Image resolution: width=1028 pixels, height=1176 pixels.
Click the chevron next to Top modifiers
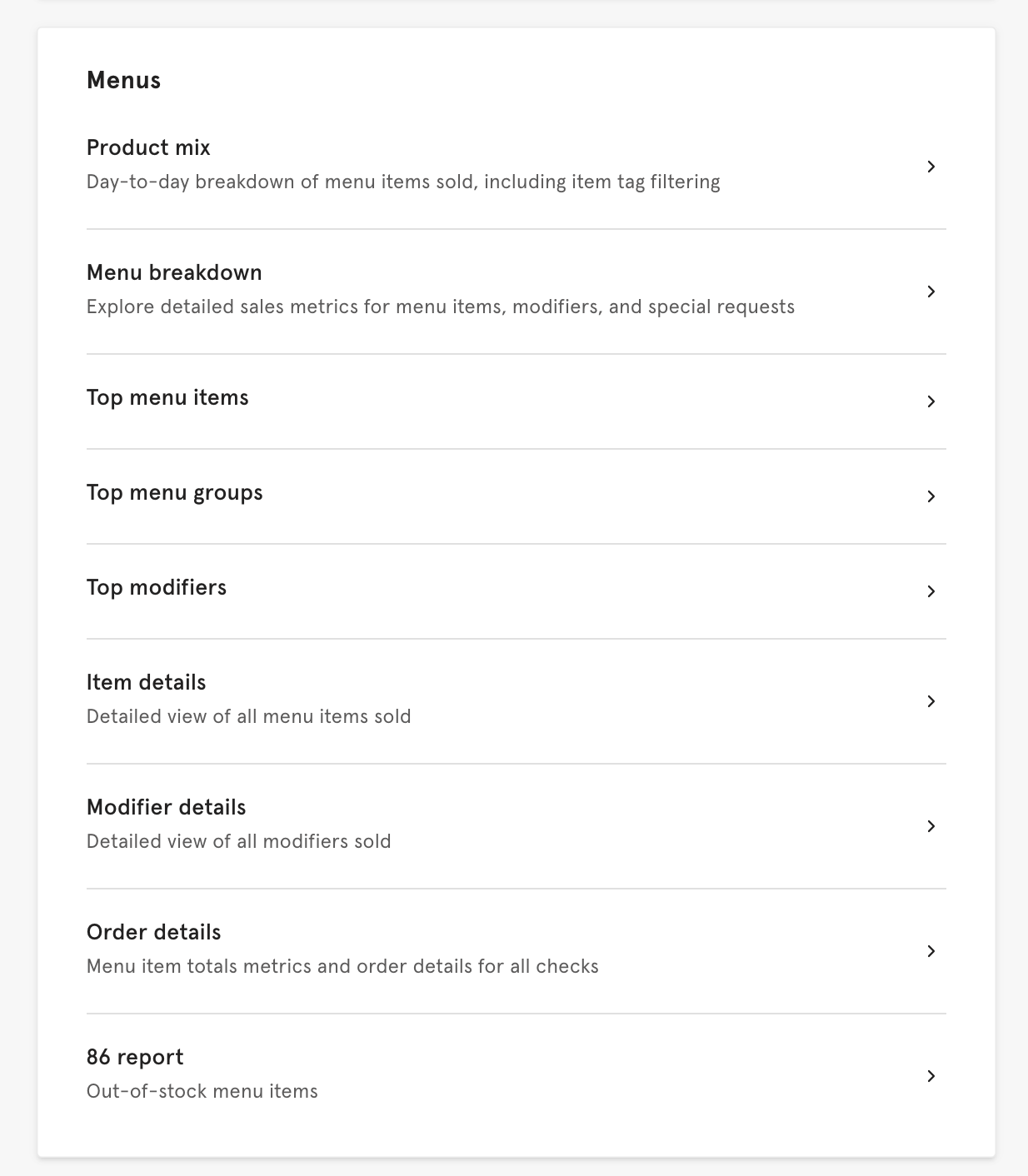931,591
